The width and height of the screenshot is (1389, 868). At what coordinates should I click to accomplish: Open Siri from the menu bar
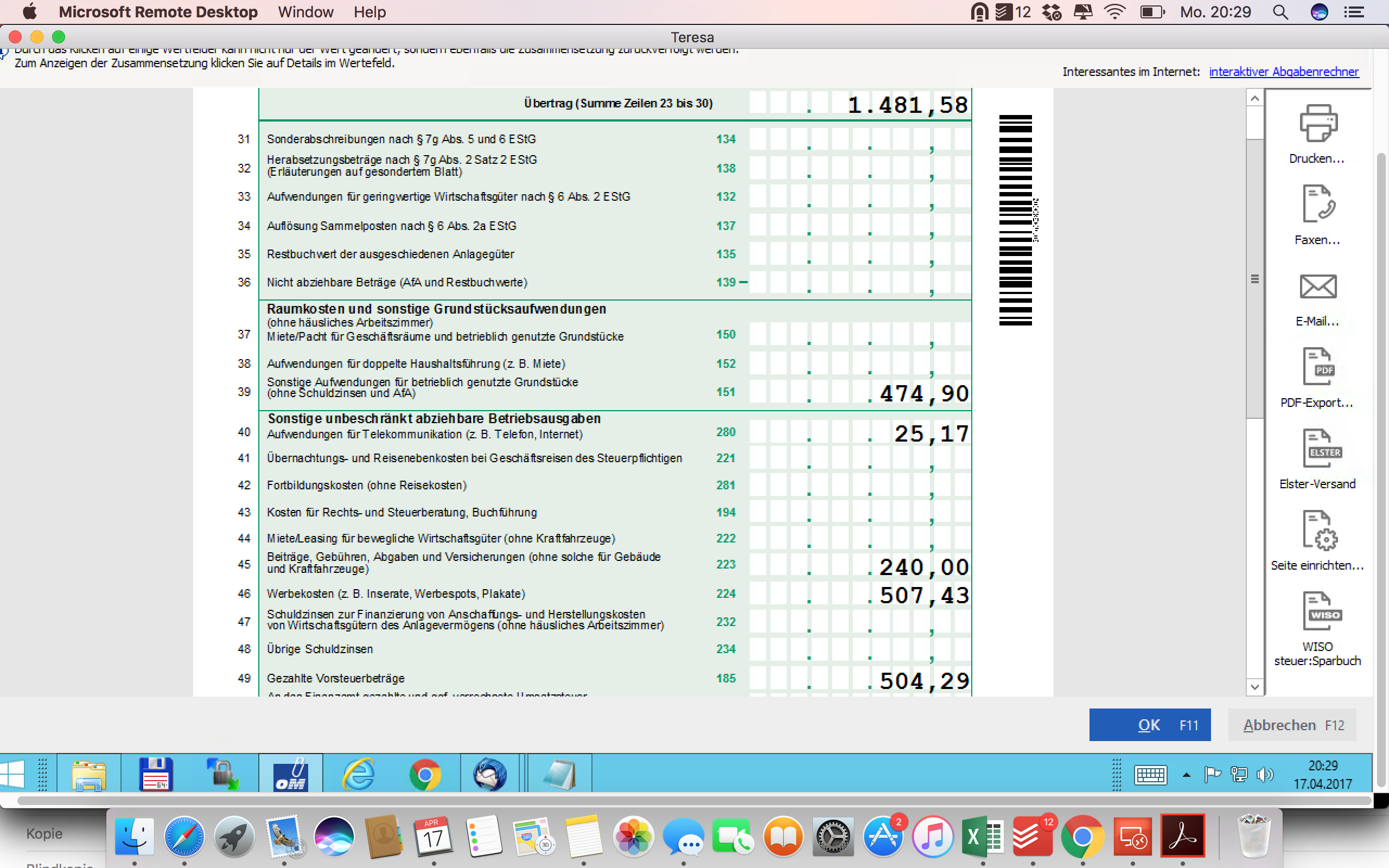click(x=1320, y=12)
